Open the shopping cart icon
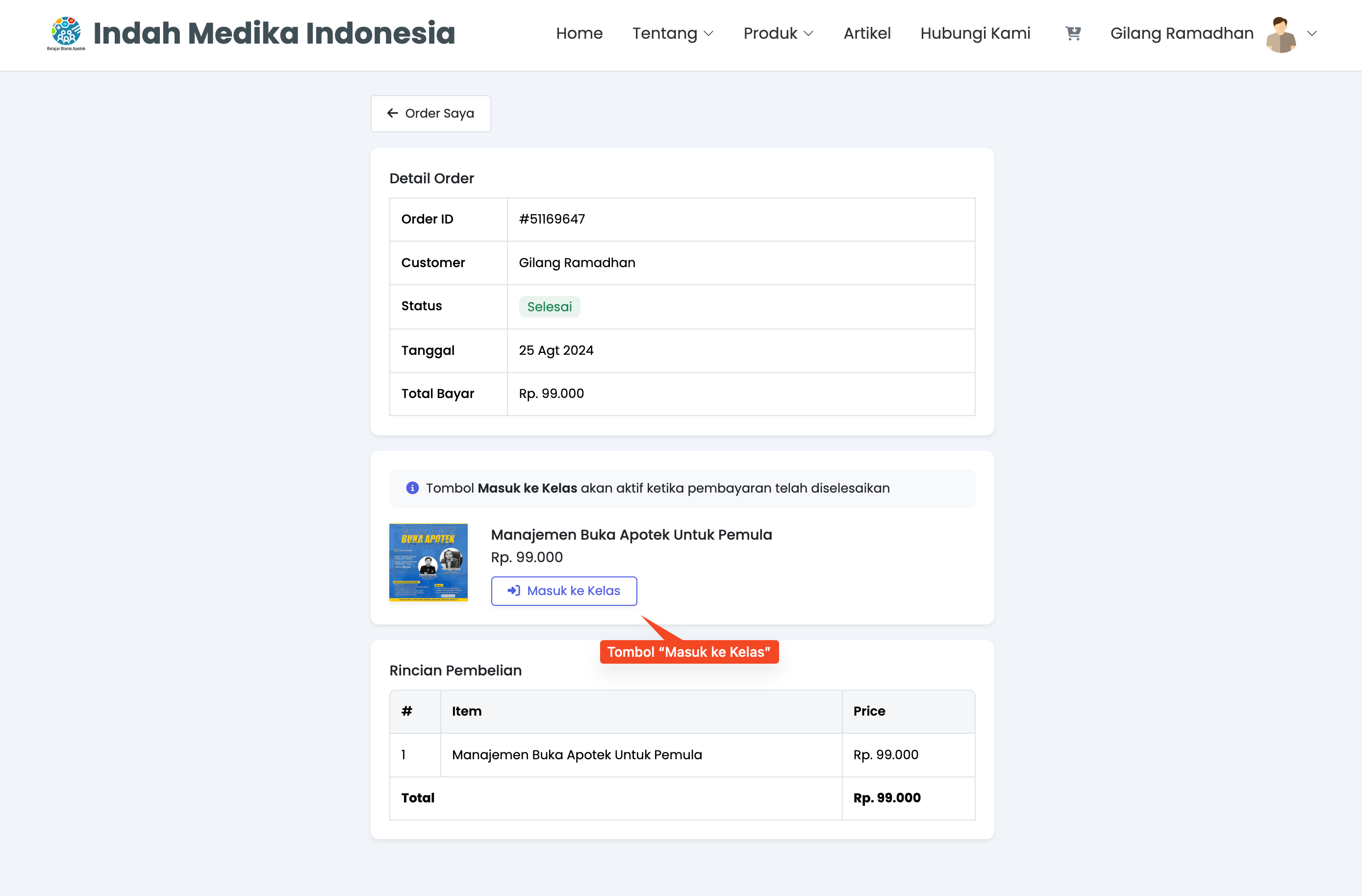 (1072, 33)
